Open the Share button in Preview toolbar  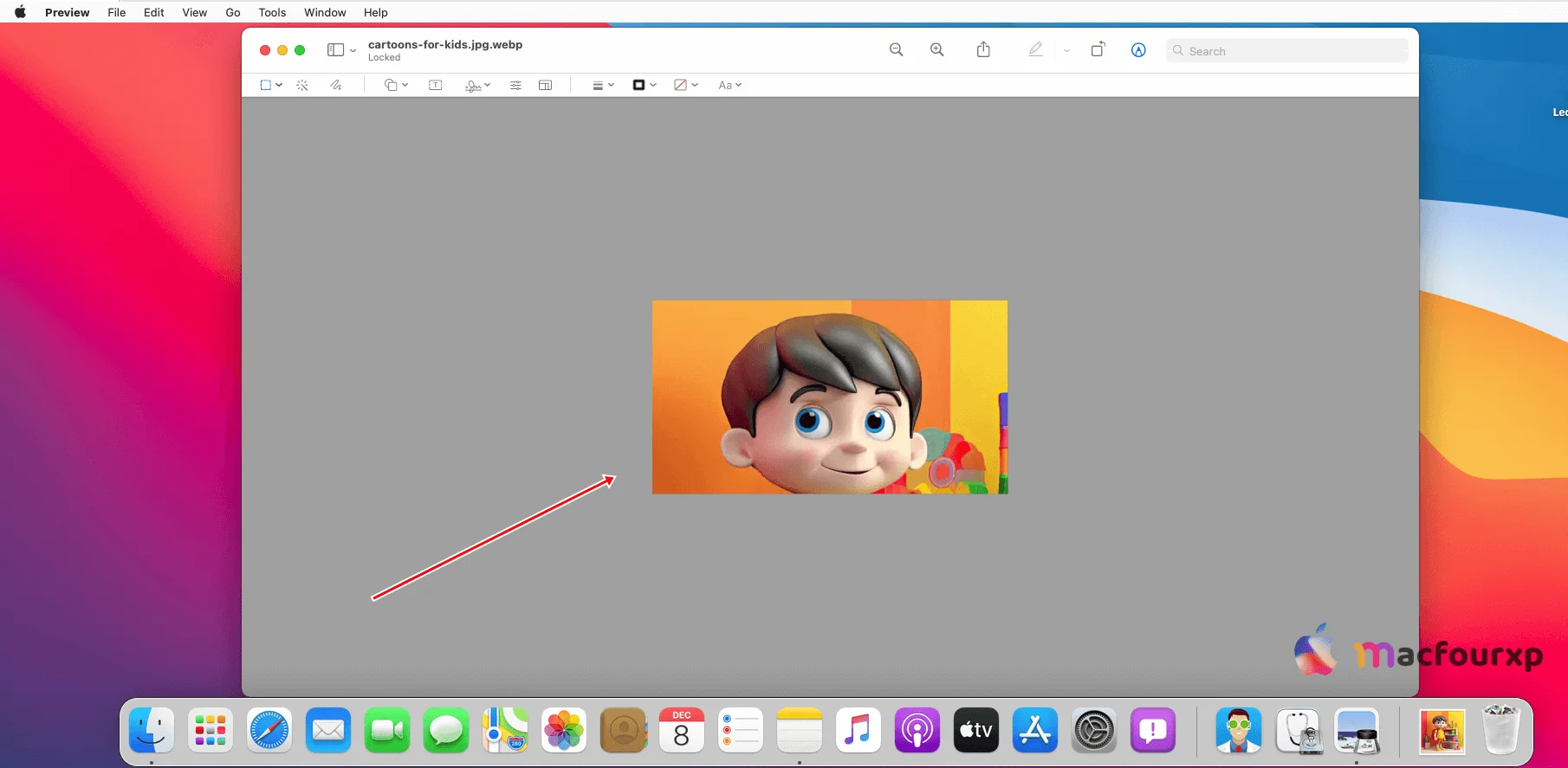tap(983, 49)
